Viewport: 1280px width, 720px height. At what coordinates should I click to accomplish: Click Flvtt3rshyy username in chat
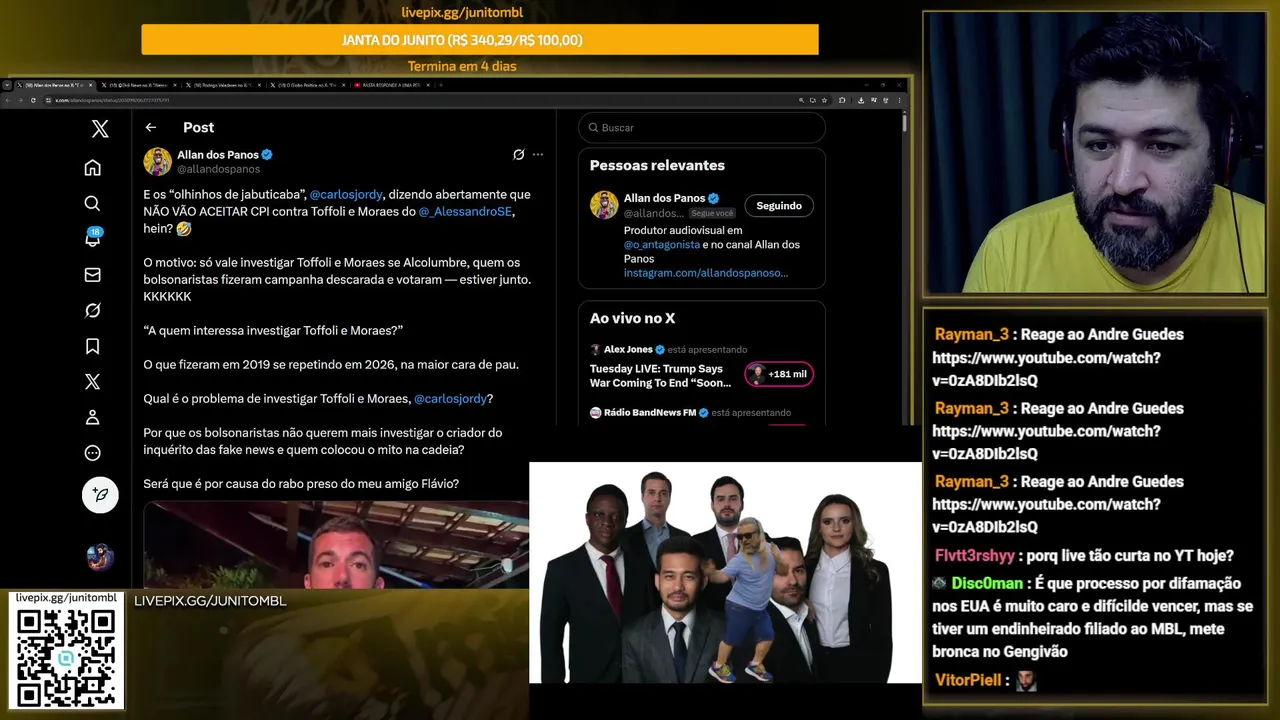pyautogui.click(x=975, y=555)
